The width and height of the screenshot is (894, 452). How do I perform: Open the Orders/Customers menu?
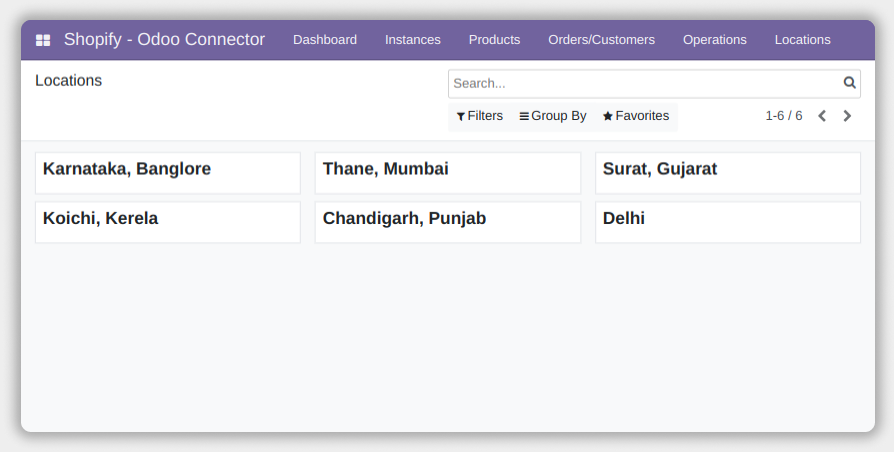point(602,40)
